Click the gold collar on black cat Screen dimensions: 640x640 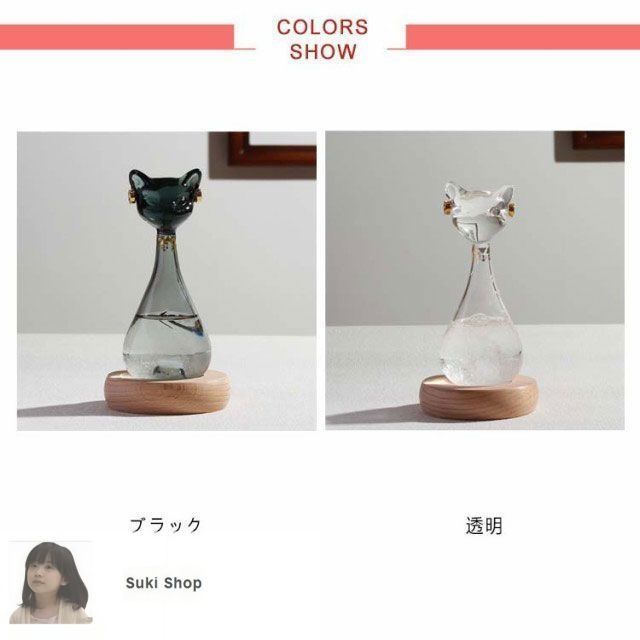pos(167,239)
